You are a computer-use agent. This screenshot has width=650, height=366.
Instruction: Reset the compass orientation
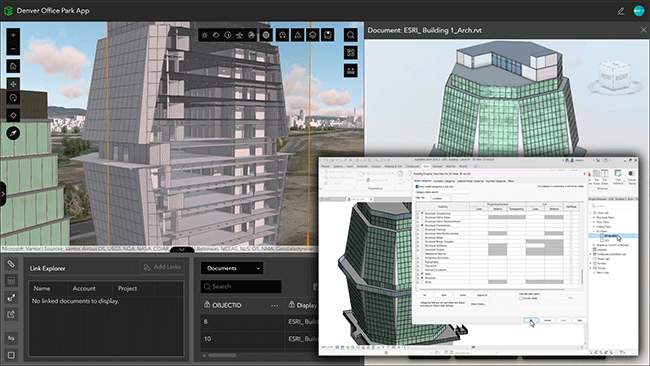tap(13, 133)
